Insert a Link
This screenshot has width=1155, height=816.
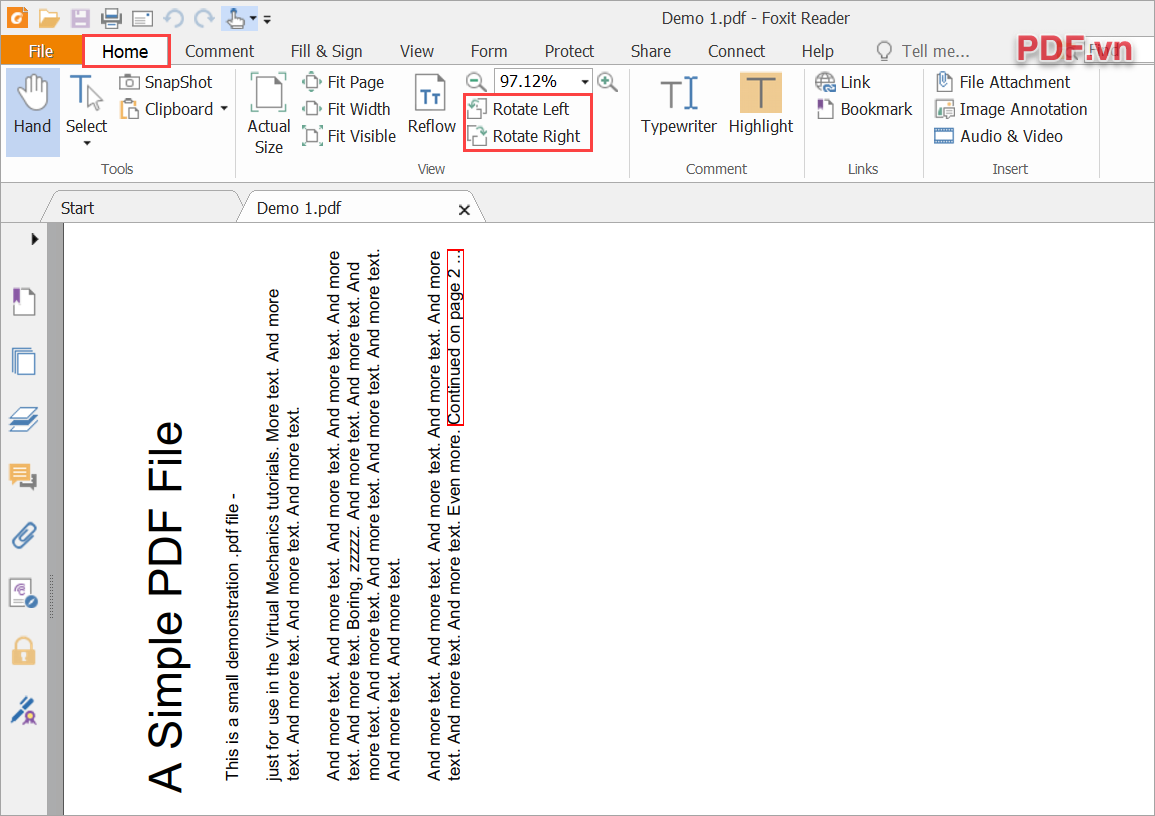click(x=843, y=82)
